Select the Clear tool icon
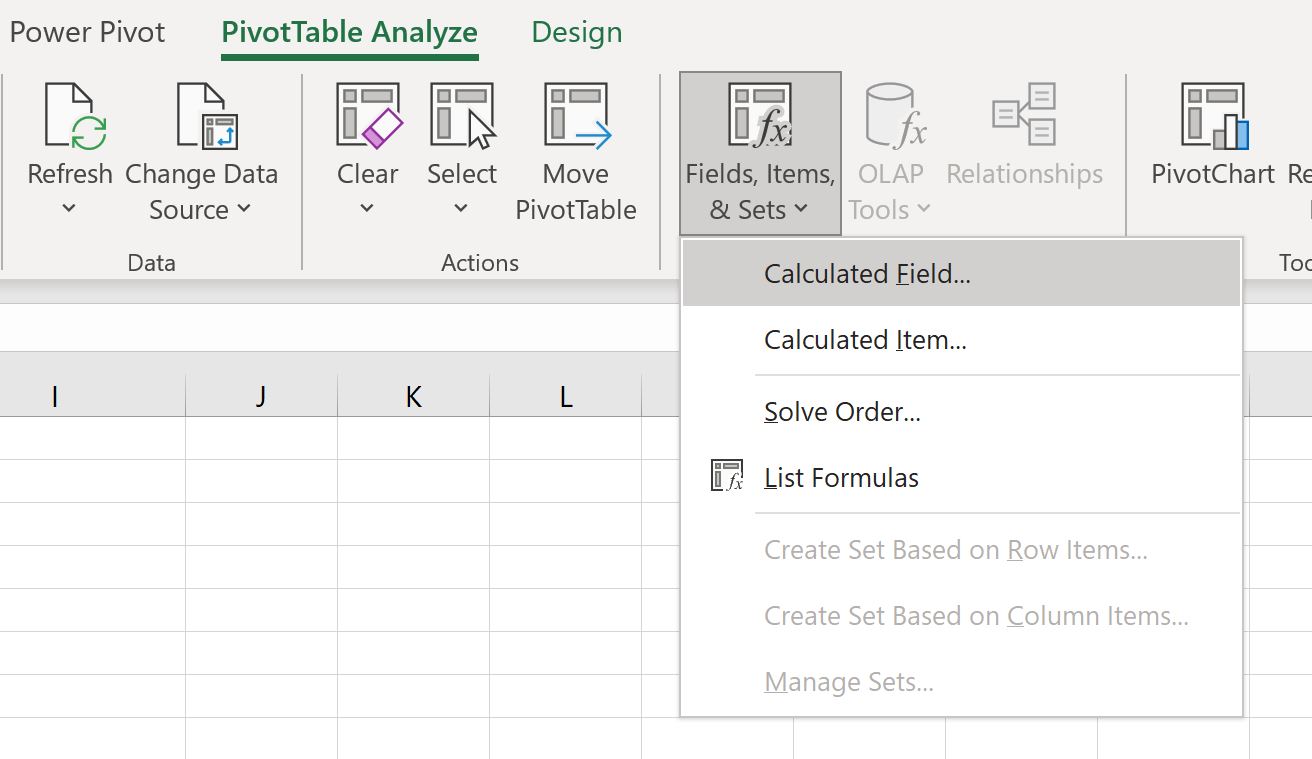 pos(366,115)
